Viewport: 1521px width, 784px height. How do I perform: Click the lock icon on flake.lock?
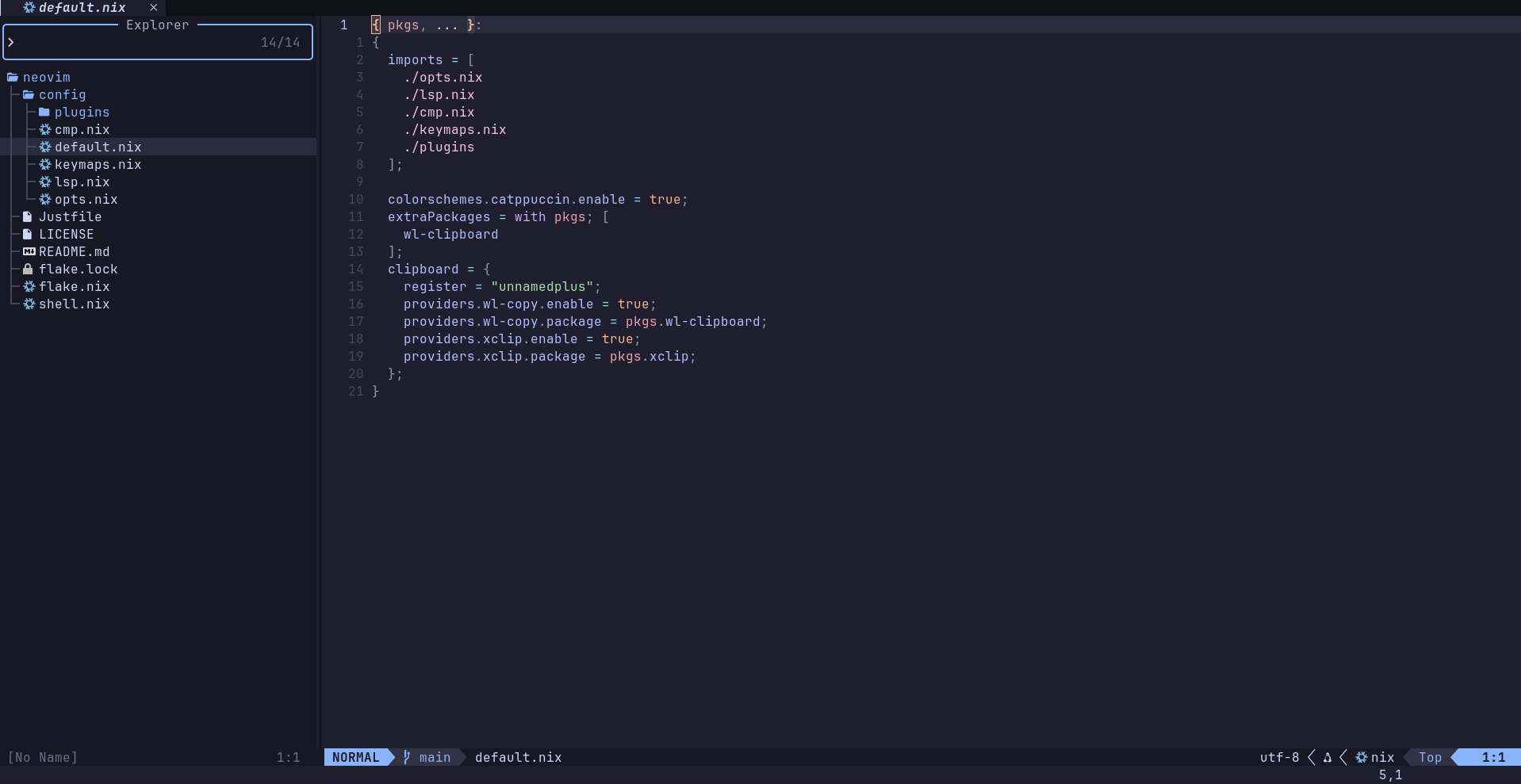click(28, 269)
